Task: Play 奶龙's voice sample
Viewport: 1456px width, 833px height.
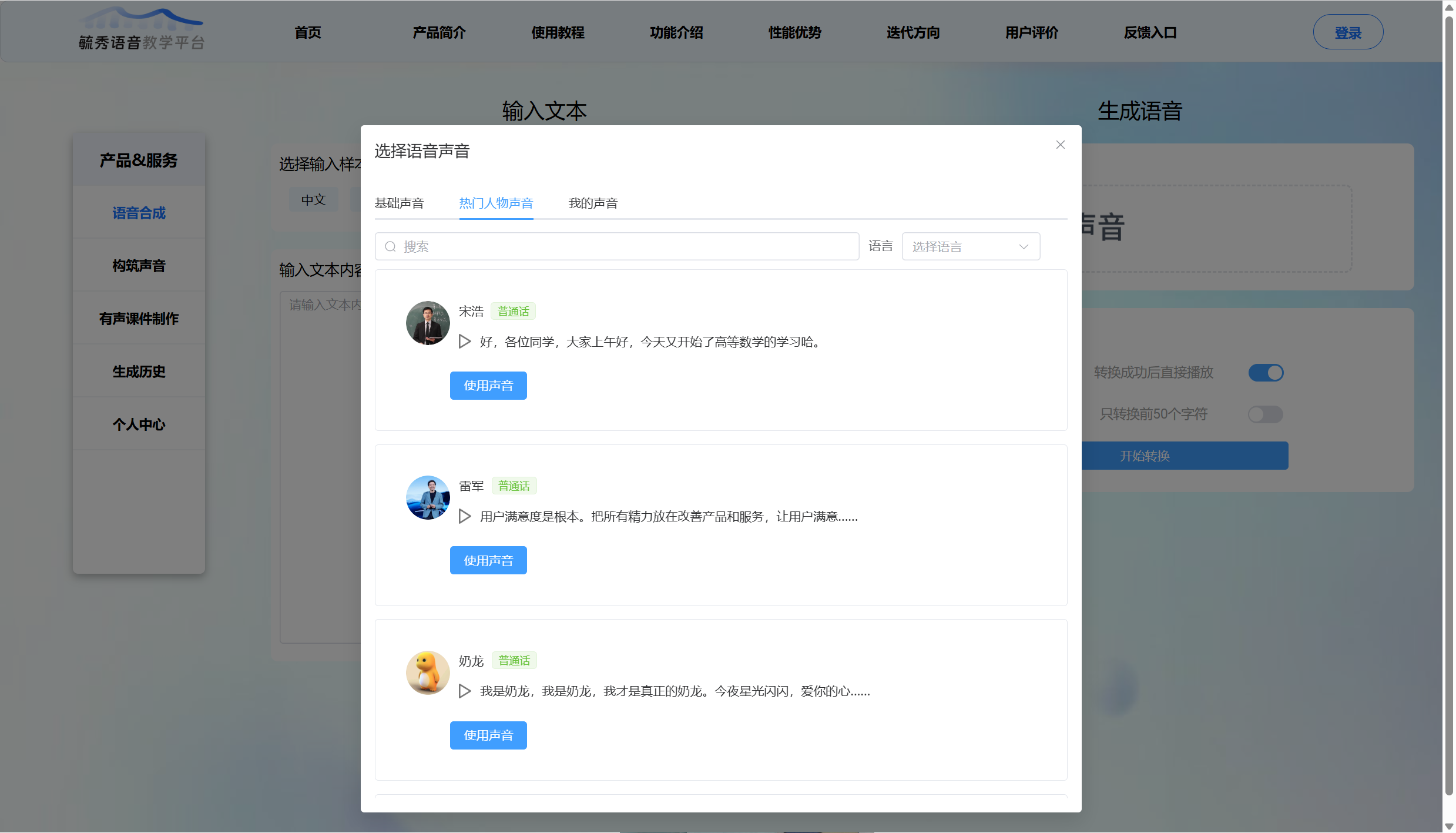Action: [x=465, y=691]
